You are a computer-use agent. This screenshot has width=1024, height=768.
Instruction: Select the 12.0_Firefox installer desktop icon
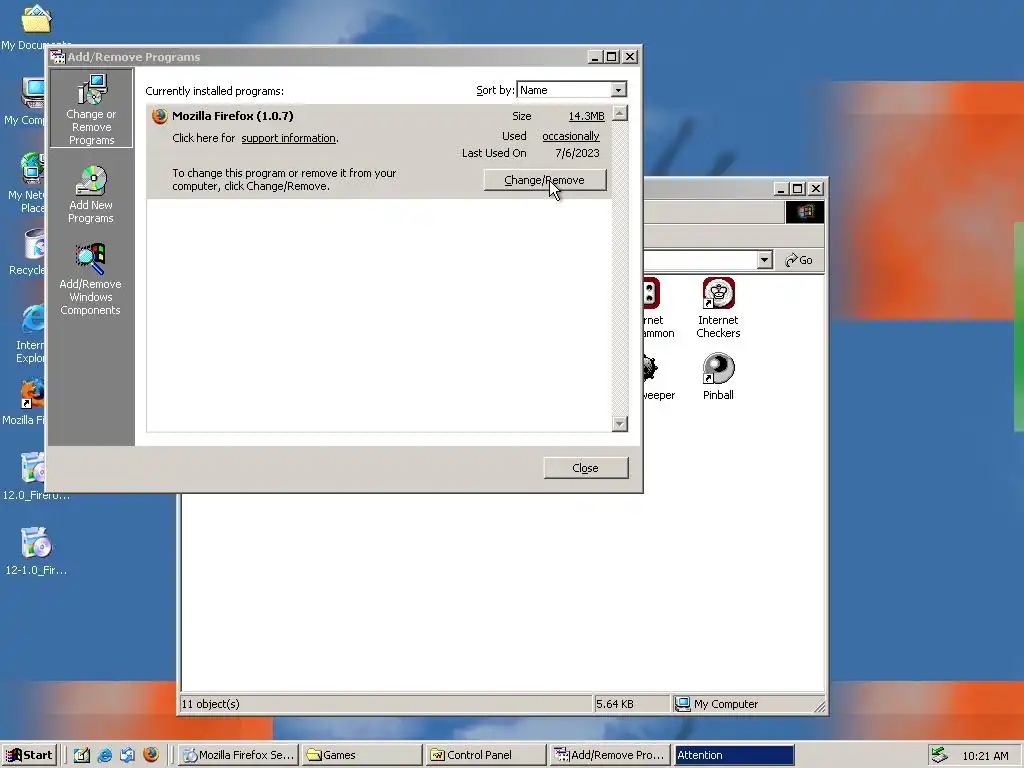[x=35, y=477]
